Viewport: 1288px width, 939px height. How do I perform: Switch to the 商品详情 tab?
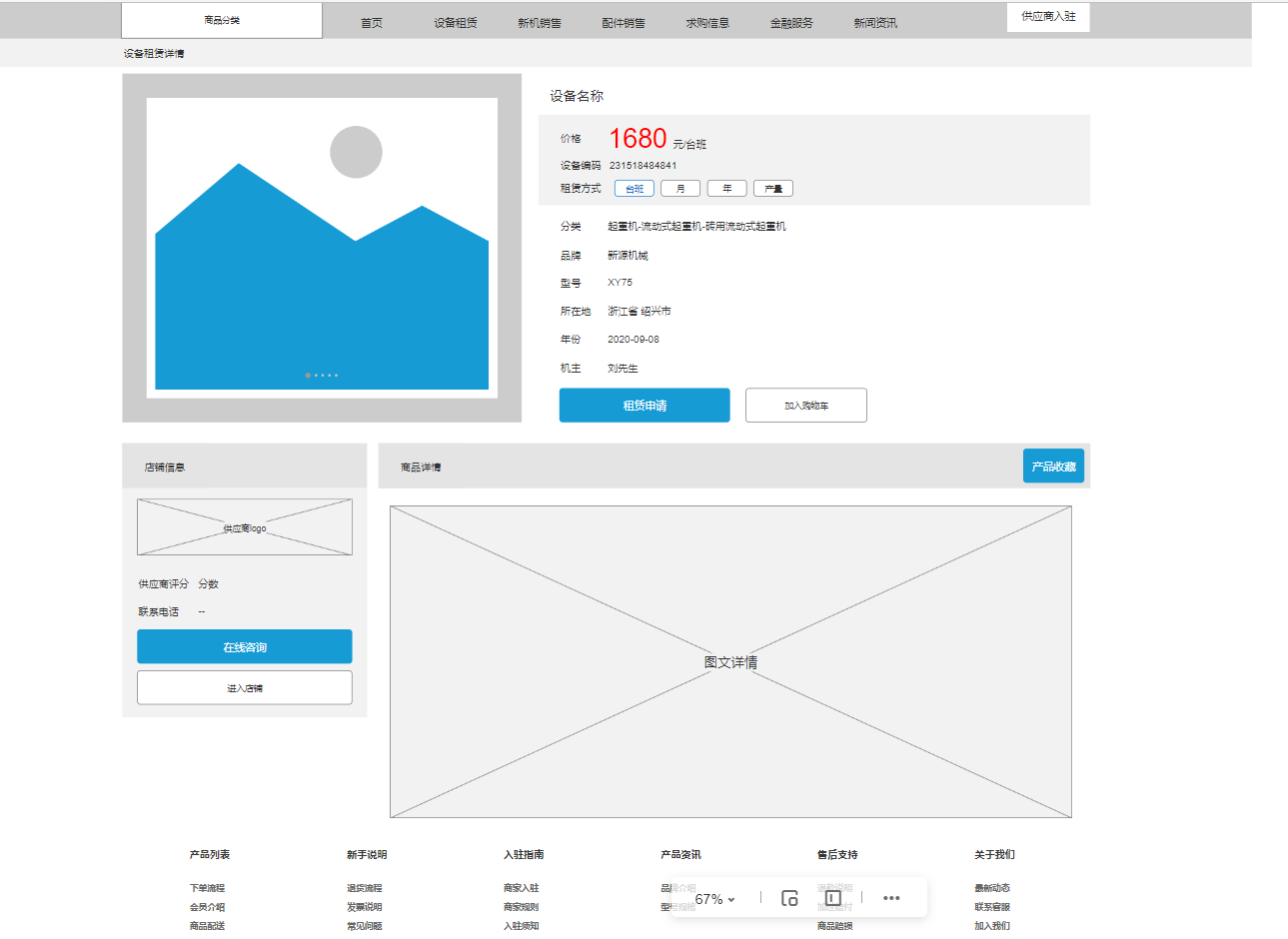click(421, 468)
